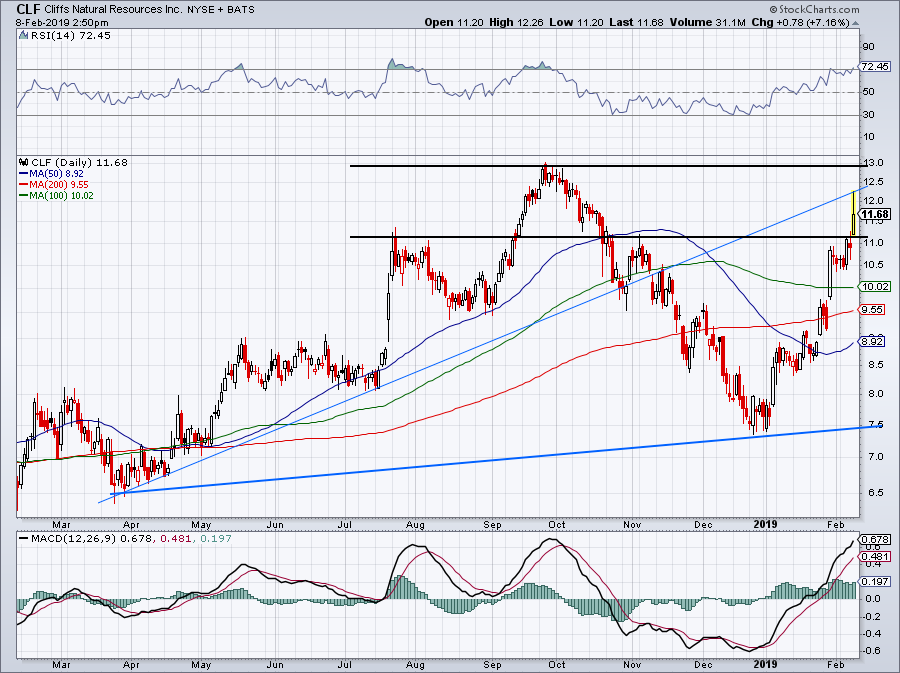This screenshot has height=673, width=900.
Task: Click the blue 'MA(50) 8.92' legend entry
Action: (x=51, y=173)
